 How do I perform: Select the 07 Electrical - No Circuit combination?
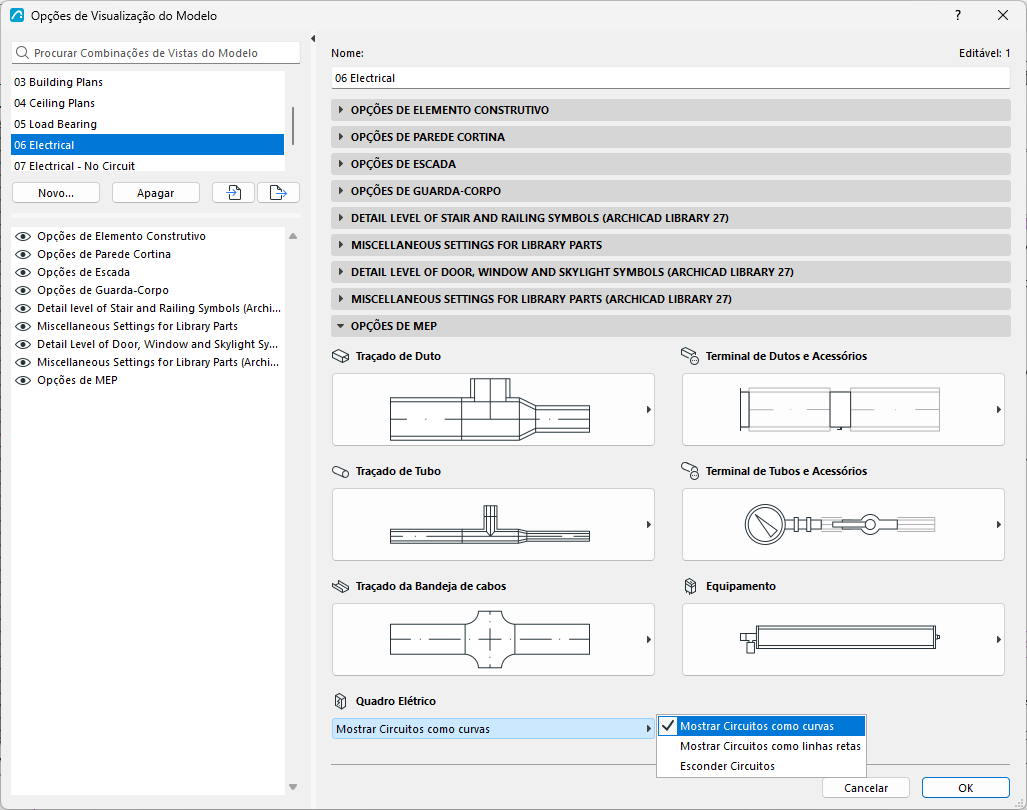(147, 166)
